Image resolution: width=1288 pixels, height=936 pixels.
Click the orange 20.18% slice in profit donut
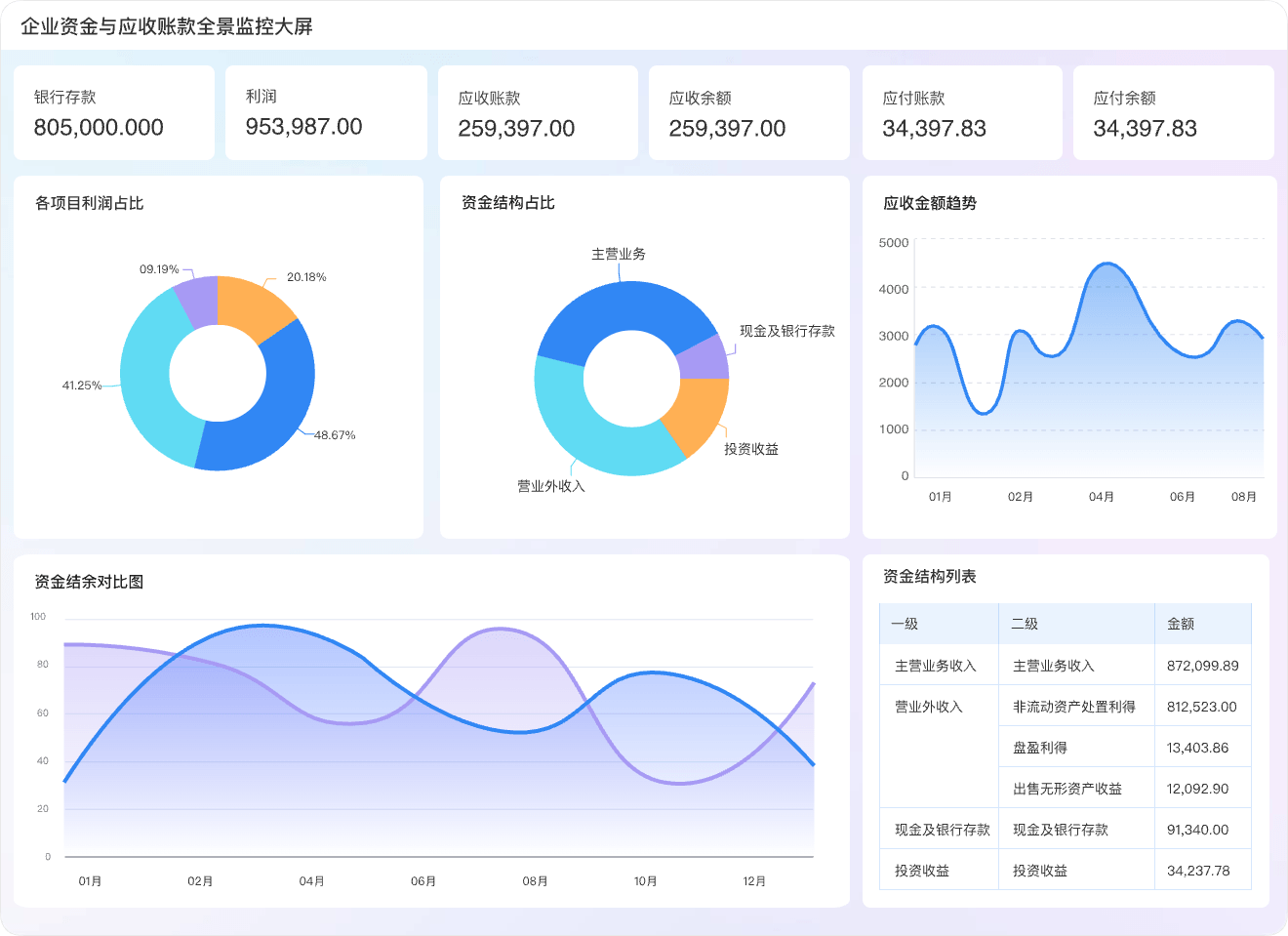[x=252, y=307]
